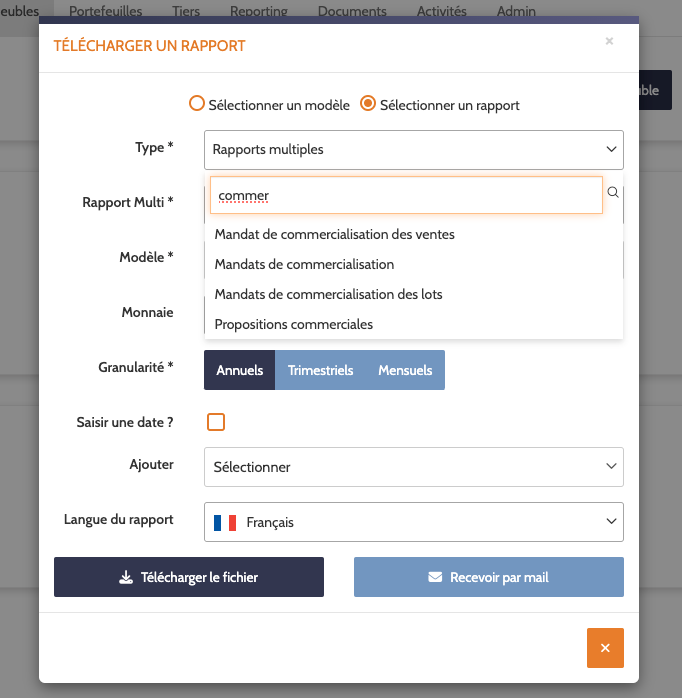The height and width of the screenshot is (698, 682).
Task: Select the 'Sélectionner un modèle' radio button
Action: [x=197, y=104]
